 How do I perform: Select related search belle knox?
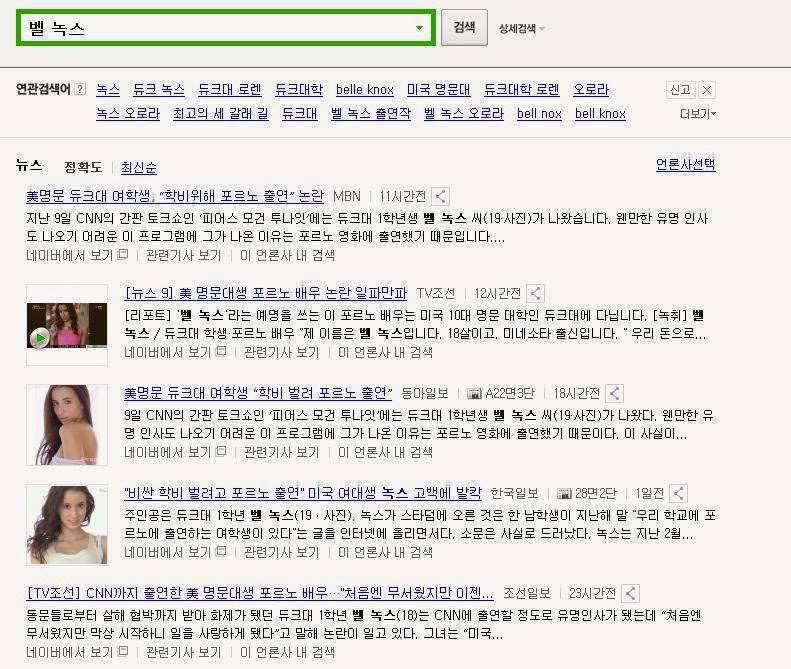[x=365, y=90]
